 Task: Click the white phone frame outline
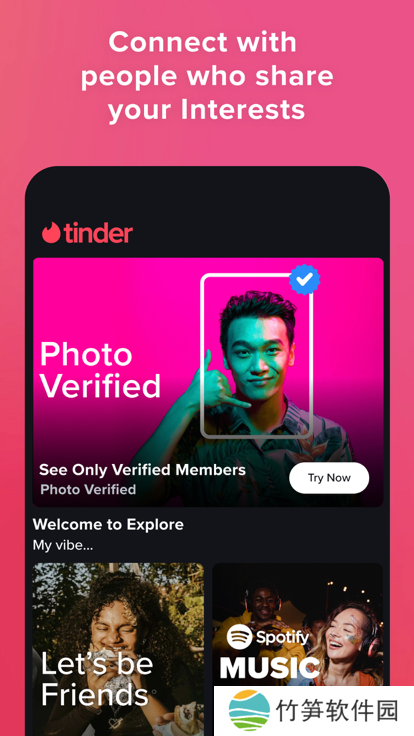[x=257, y=356]
